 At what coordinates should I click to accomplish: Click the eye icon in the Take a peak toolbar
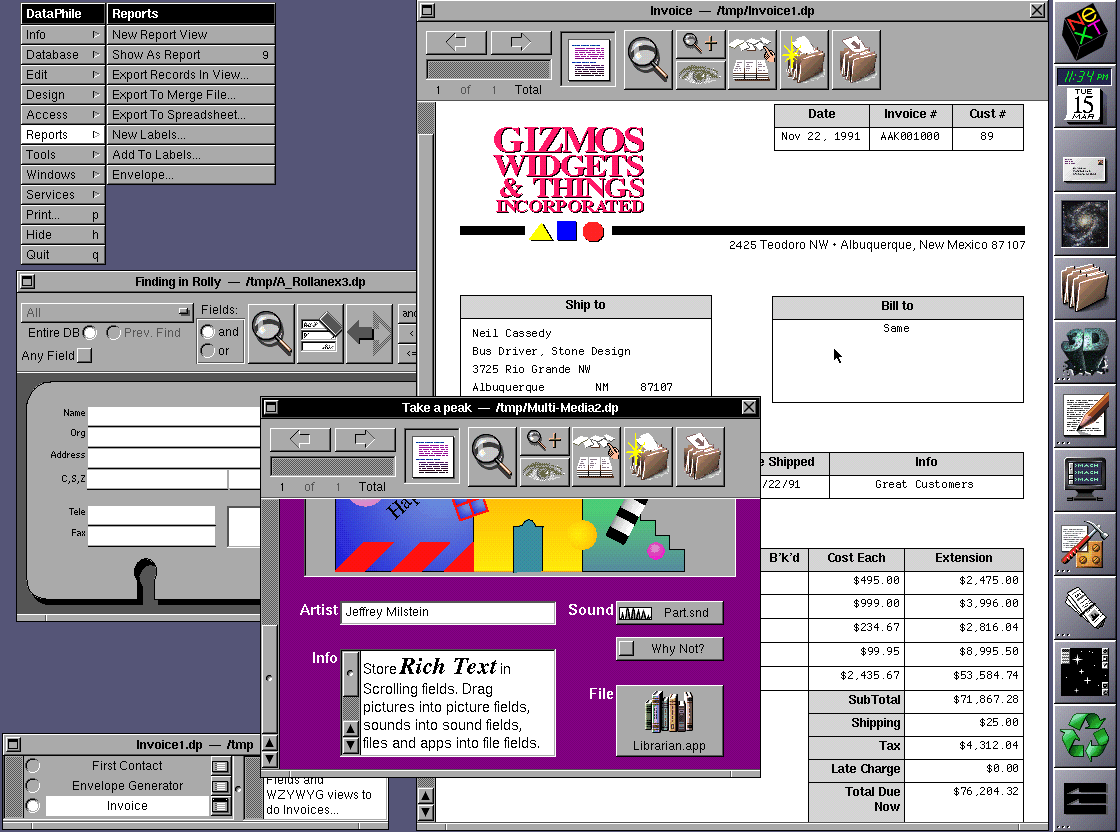[544, 472]
